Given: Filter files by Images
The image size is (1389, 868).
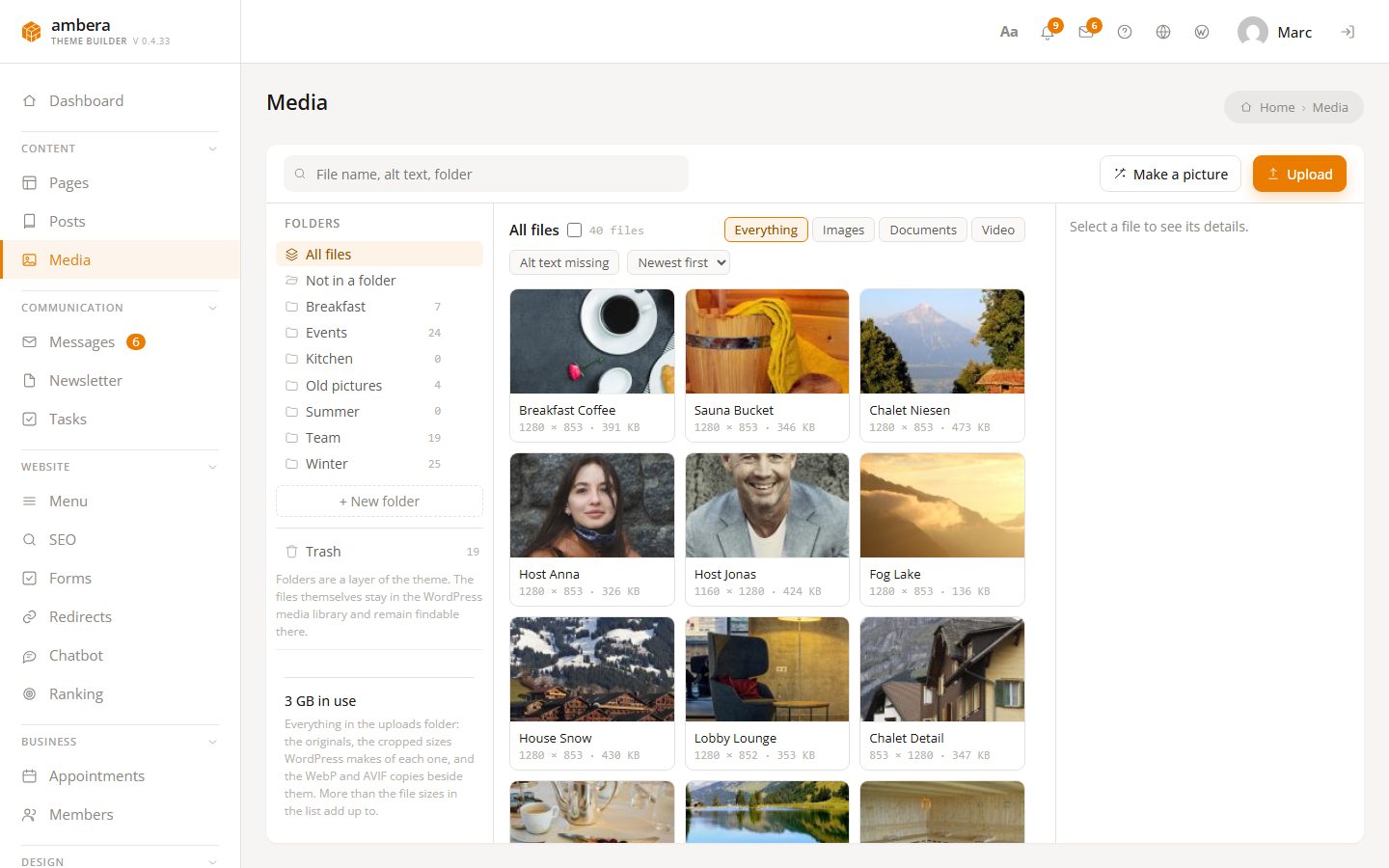Looking at the screenshot, I should coord(843,230).
